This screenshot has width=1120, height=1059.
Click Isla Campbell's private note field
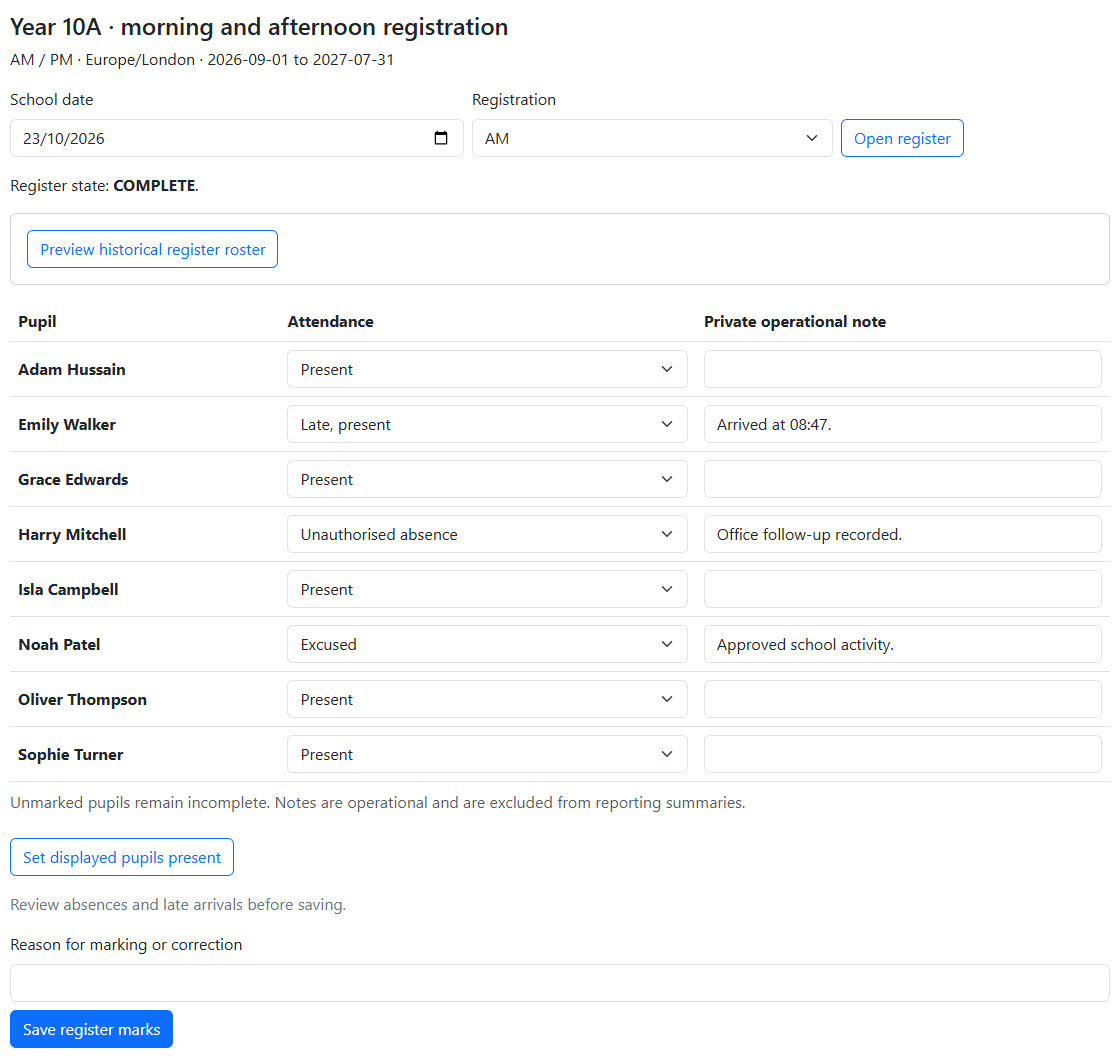903,589
